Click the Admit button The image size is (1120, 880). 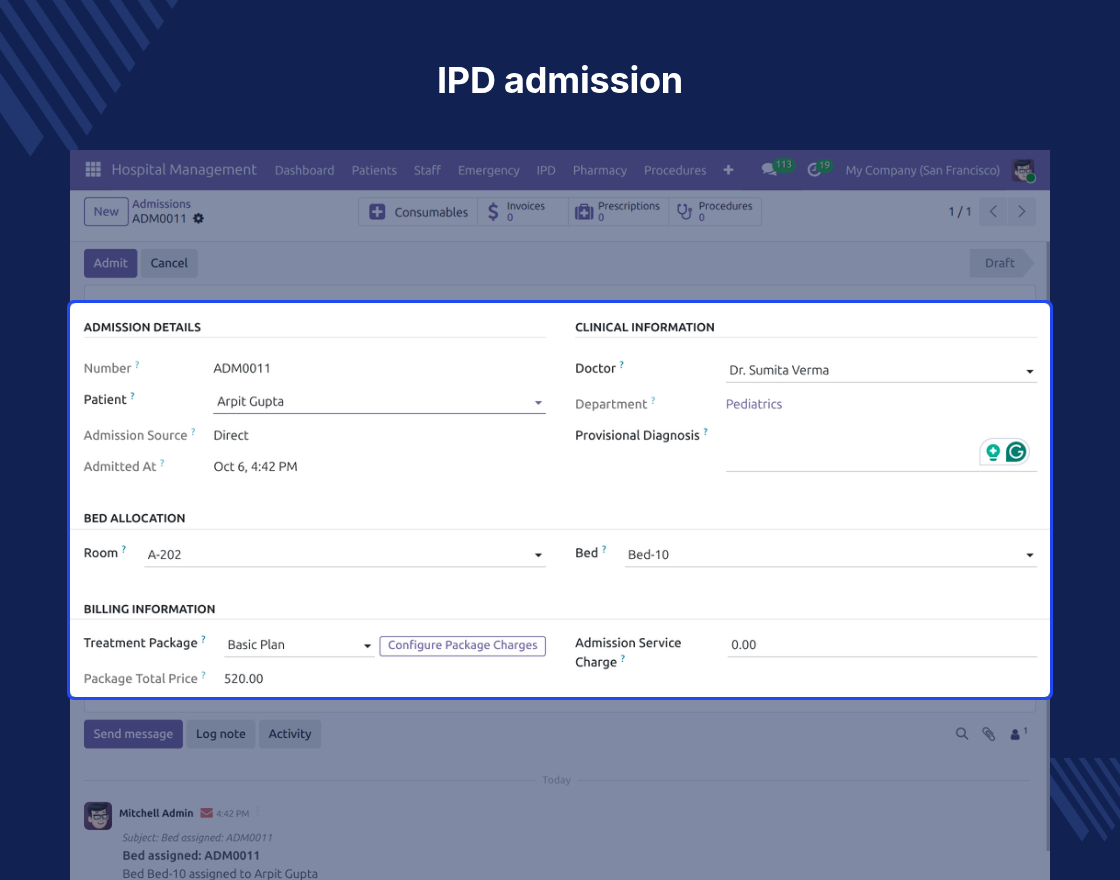pyautogui.click(x=111, y=263)
